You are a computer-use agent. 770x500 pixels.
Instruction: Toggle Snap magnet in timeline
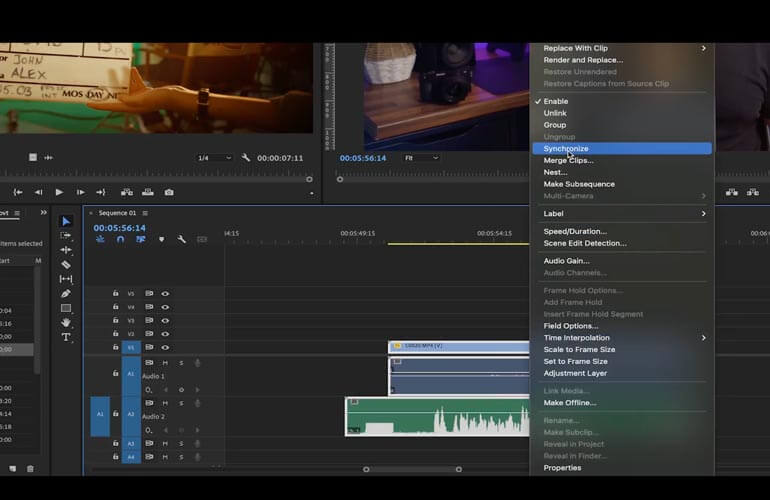click(x=120, y=239)
